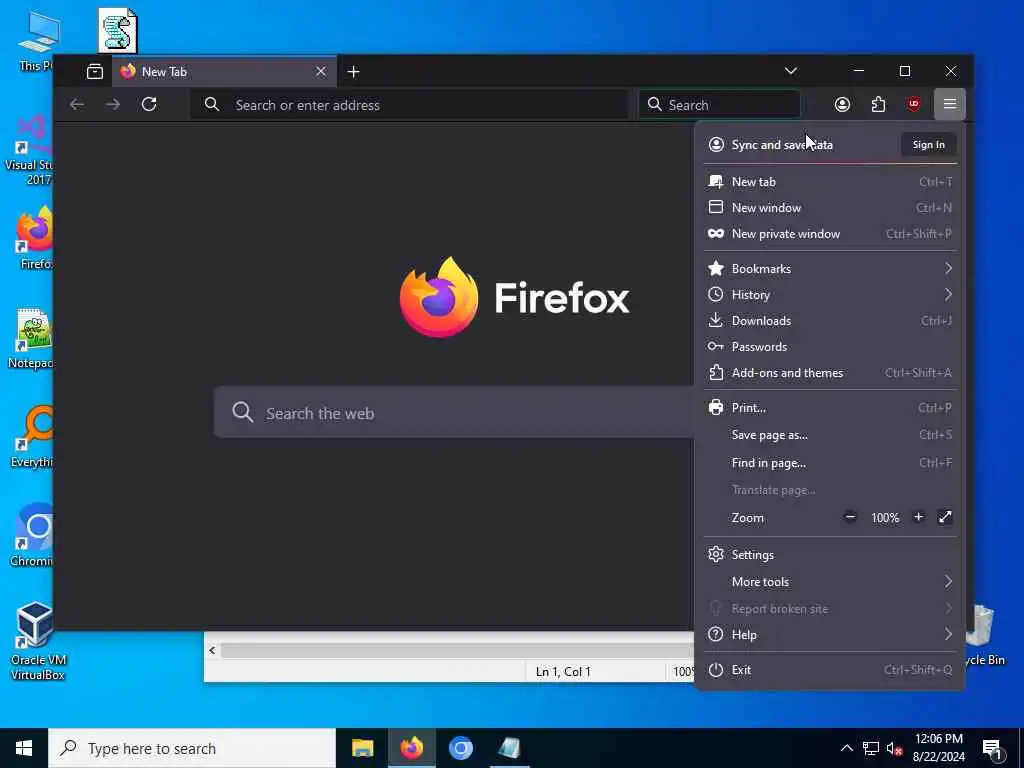This screenshot has width=1024, height=768.
Task: Click the Sign In button
Action: click(928, 144)
